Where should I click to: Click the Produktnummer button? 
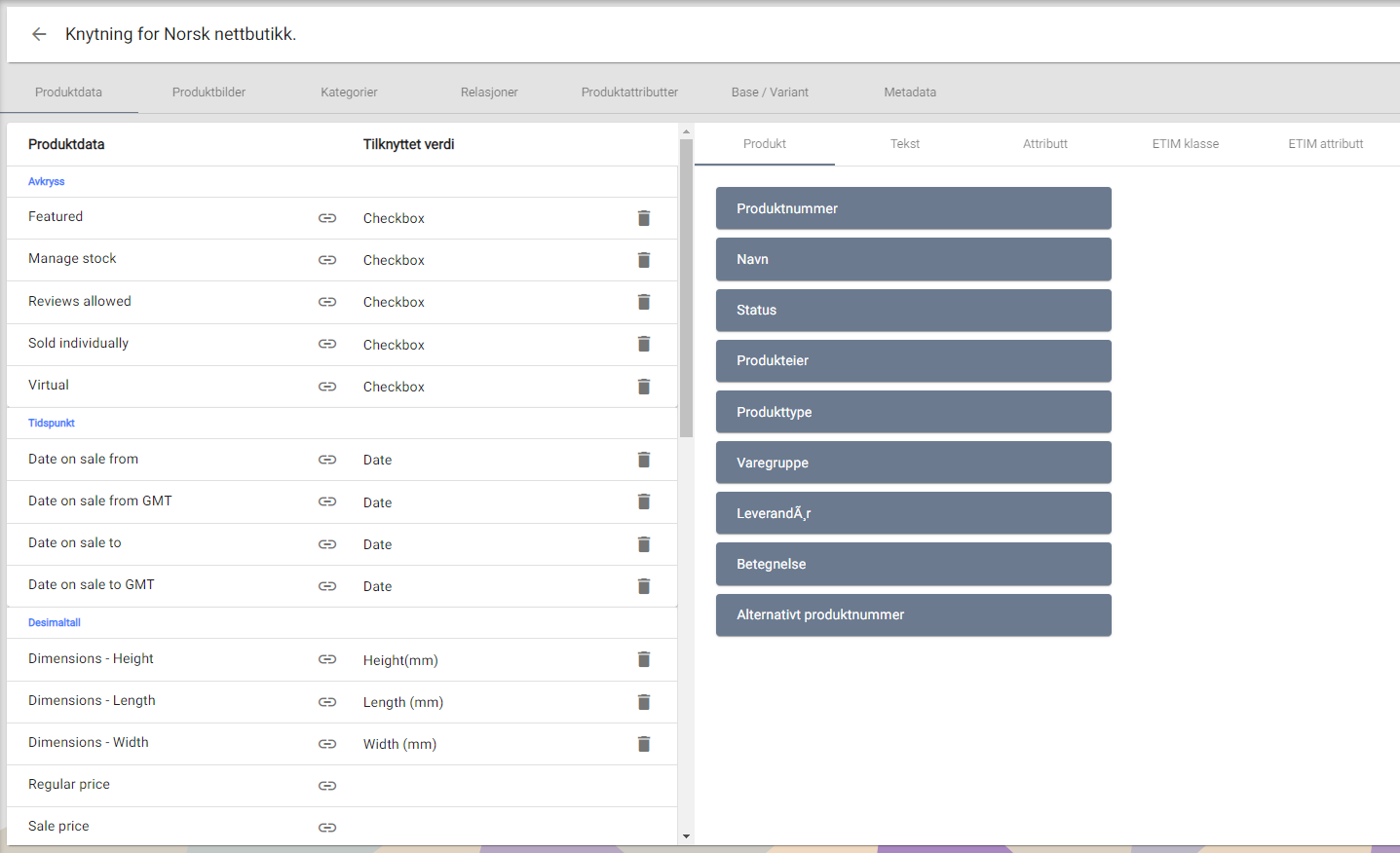pyautogui.click(x=914, y=208)
